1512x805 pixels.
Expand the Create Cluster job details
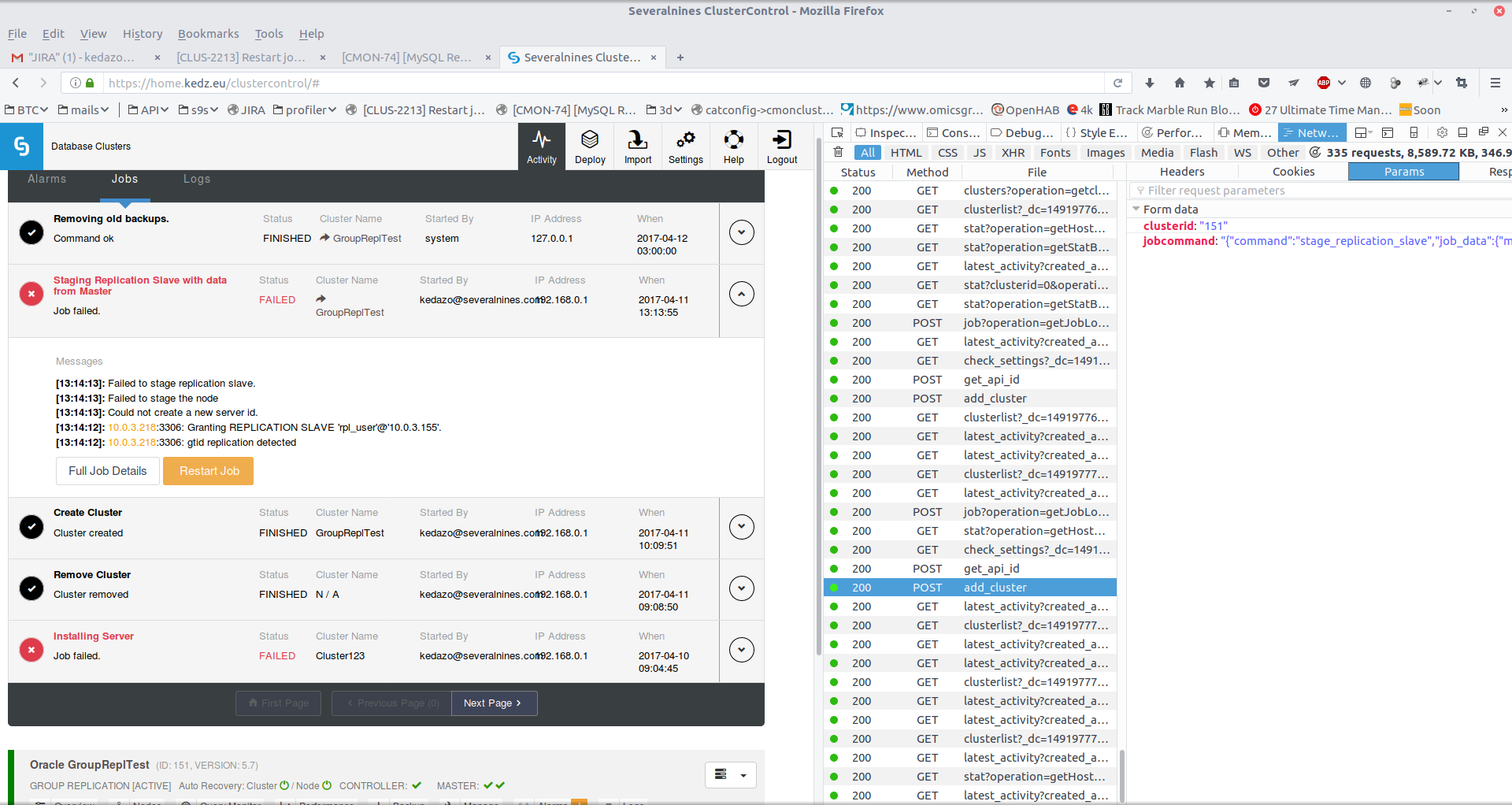tap(741, 526)
